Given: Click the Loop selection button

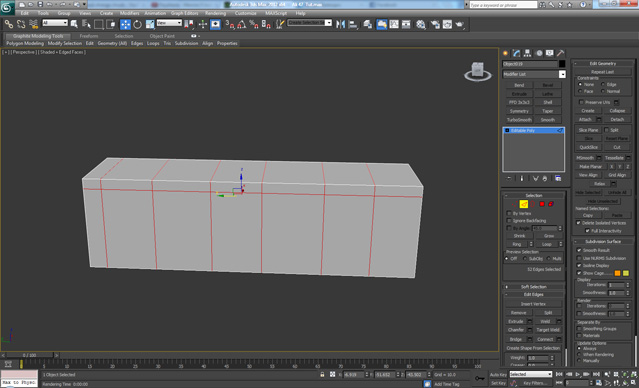Looking at the screenshot, I should click(546, 244).
